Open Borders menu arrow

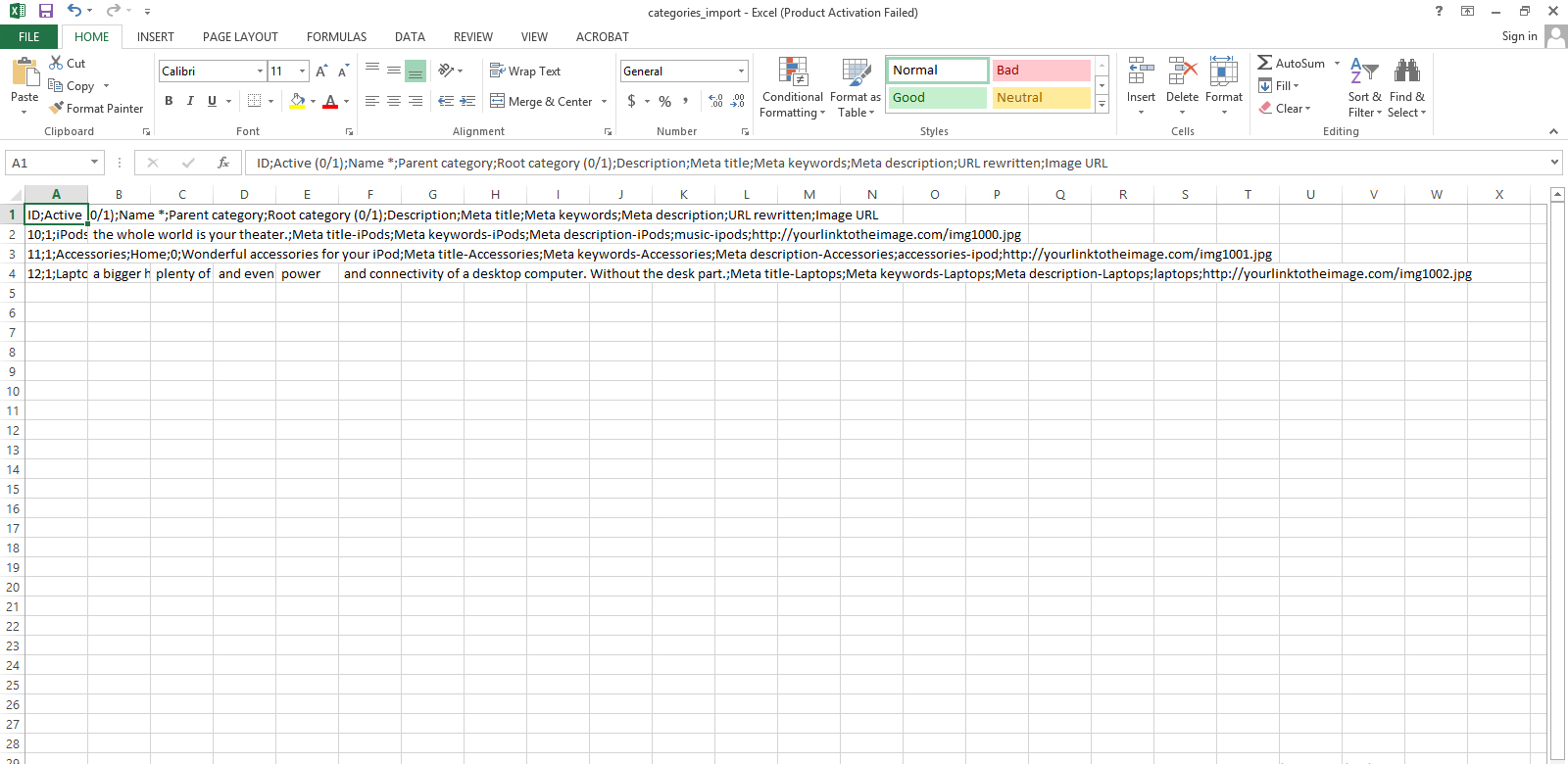(x=269, y=101)
